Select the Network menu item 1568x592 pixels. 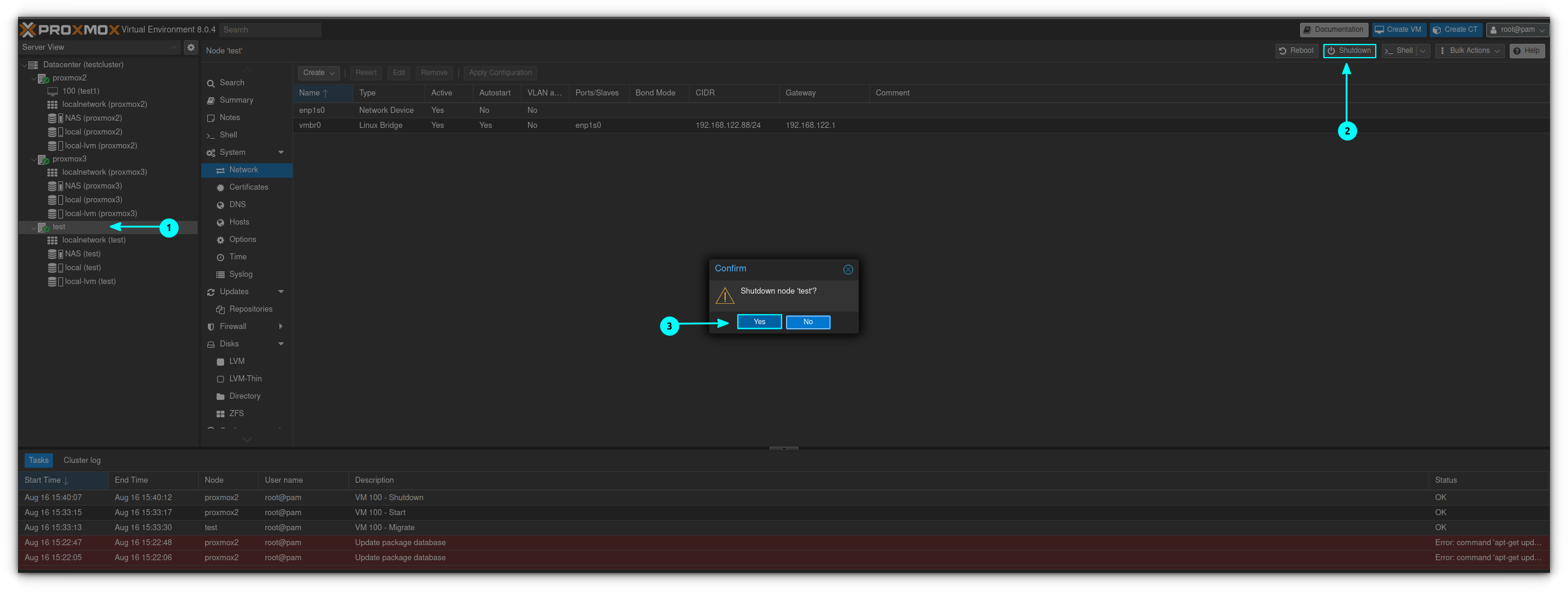246,170
